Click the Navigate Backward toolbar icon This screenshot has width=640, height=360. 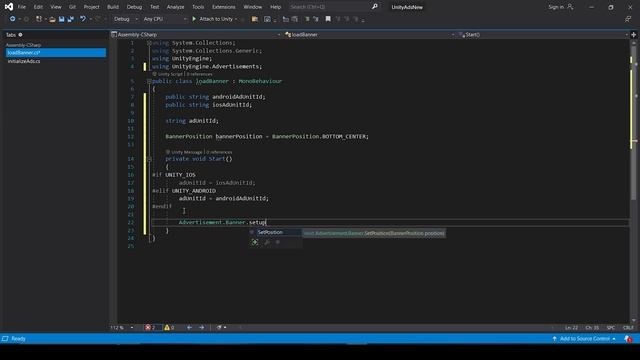[13, 19]
